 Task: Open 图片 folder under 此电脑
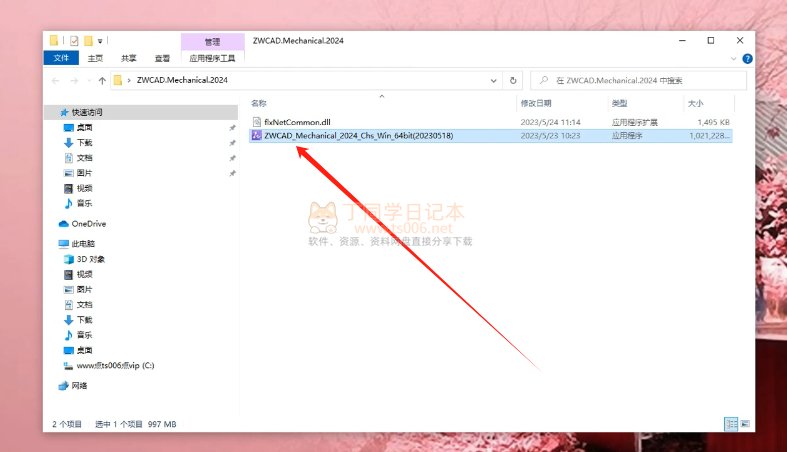pos(84,289)
